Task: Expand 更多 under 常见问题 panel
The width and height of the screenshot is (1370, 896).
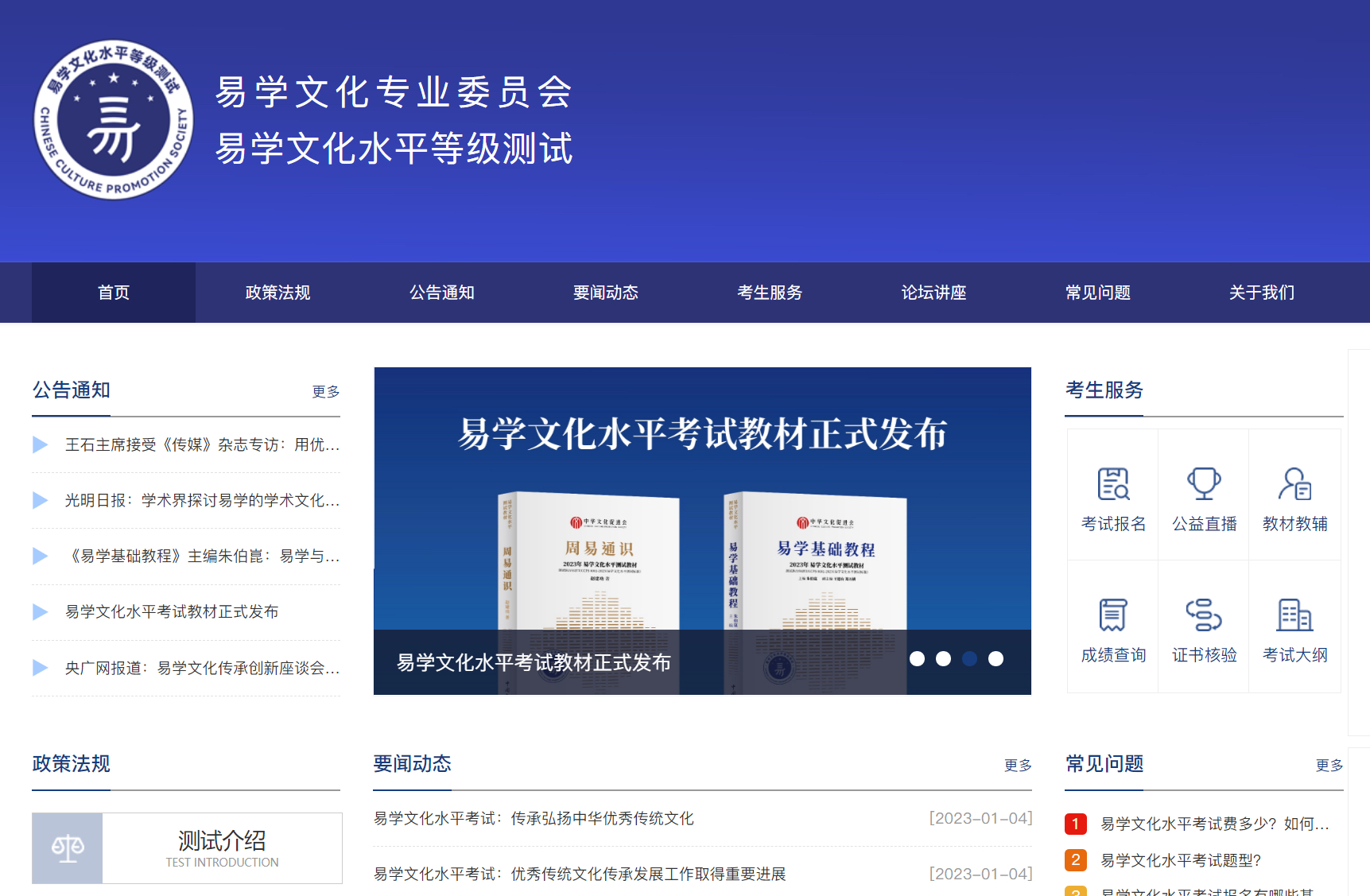Action: [x=1329, y=765]
